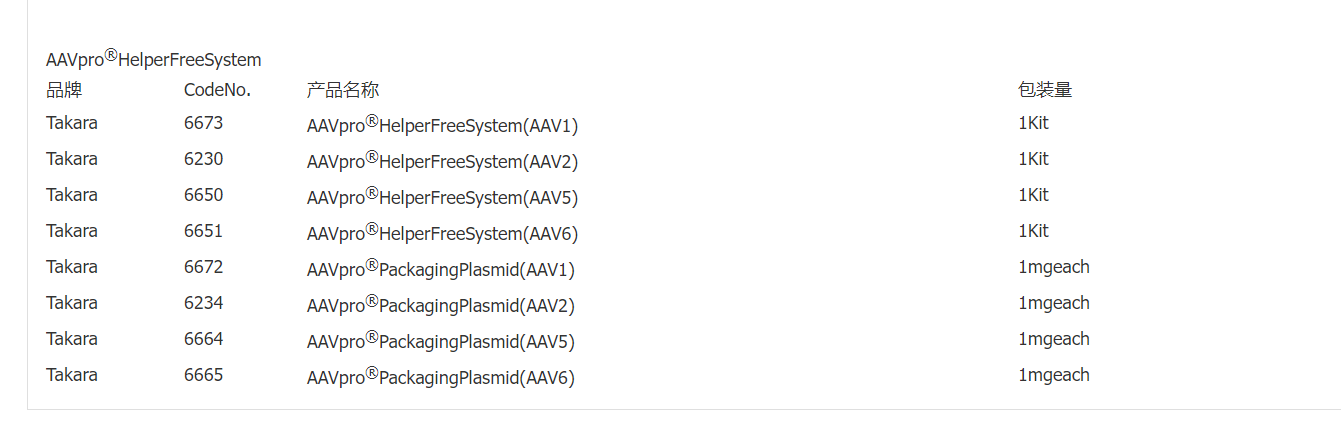Click AAVpro PackagingPlasmid(AAV2) product name

click(x=440, y=306)
